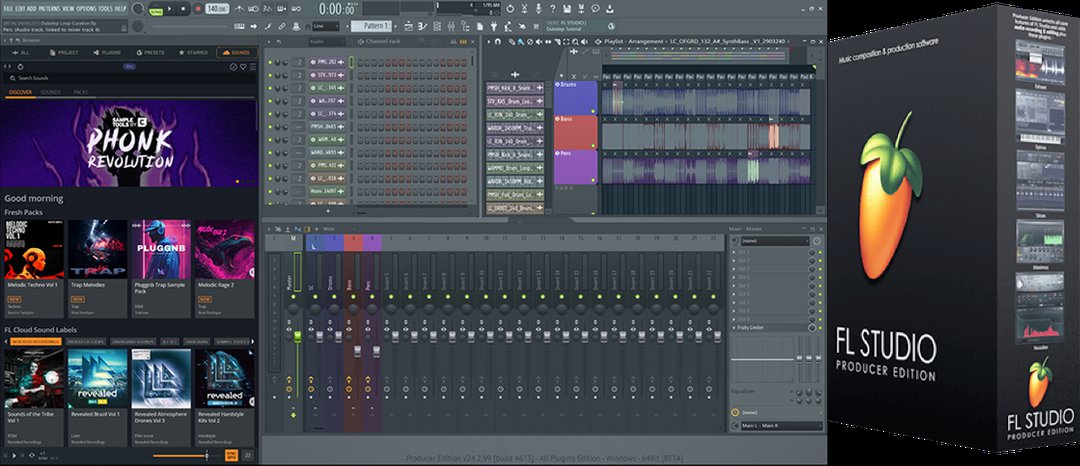This screenshot has height=466, width=1080.
Task: Select the Drums playlist track header
Action: tap(576, 98)
